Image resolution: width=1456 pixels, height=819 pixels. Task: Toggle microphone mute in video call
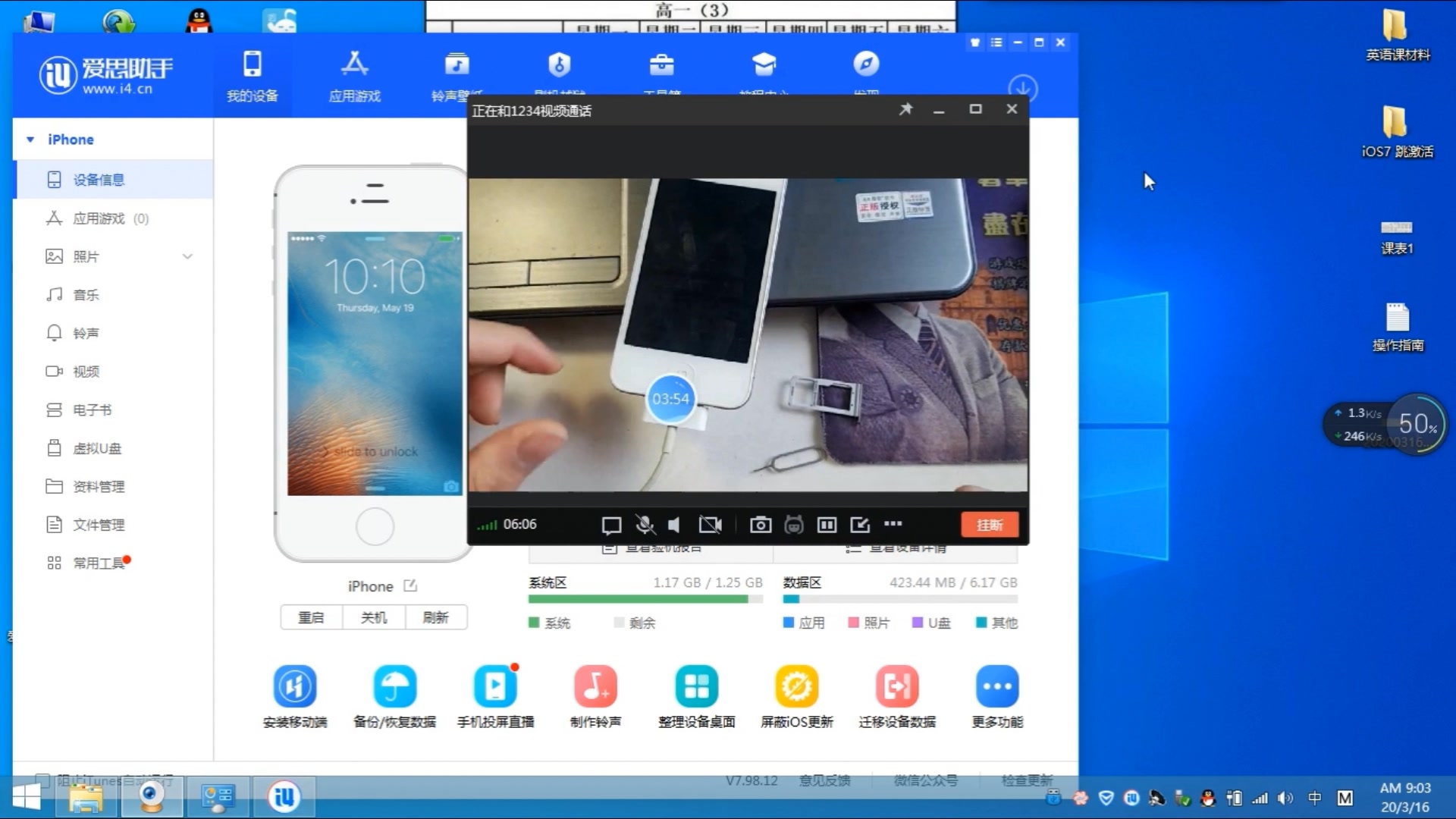pyautogui.click(x=645, y=525)
